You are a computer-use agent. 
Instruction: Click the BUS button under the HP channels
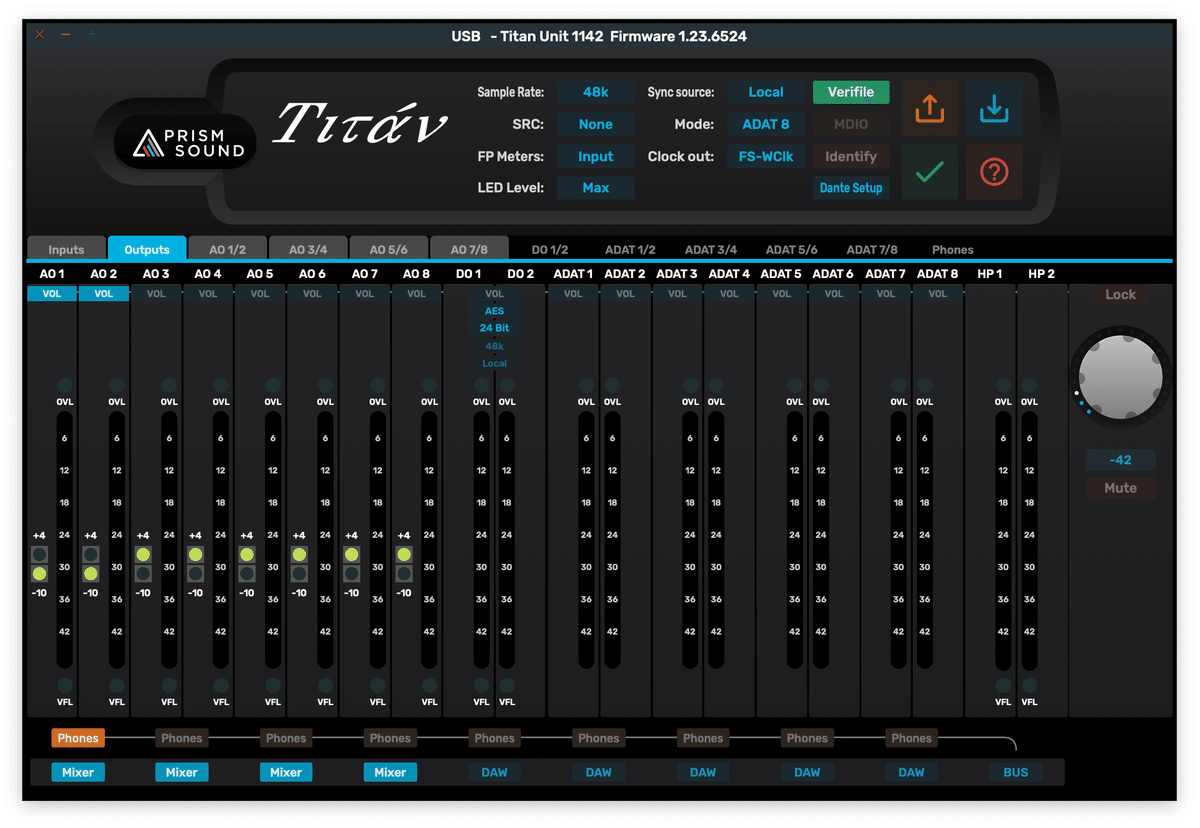pyautogui.click(x=1015, y=772)
